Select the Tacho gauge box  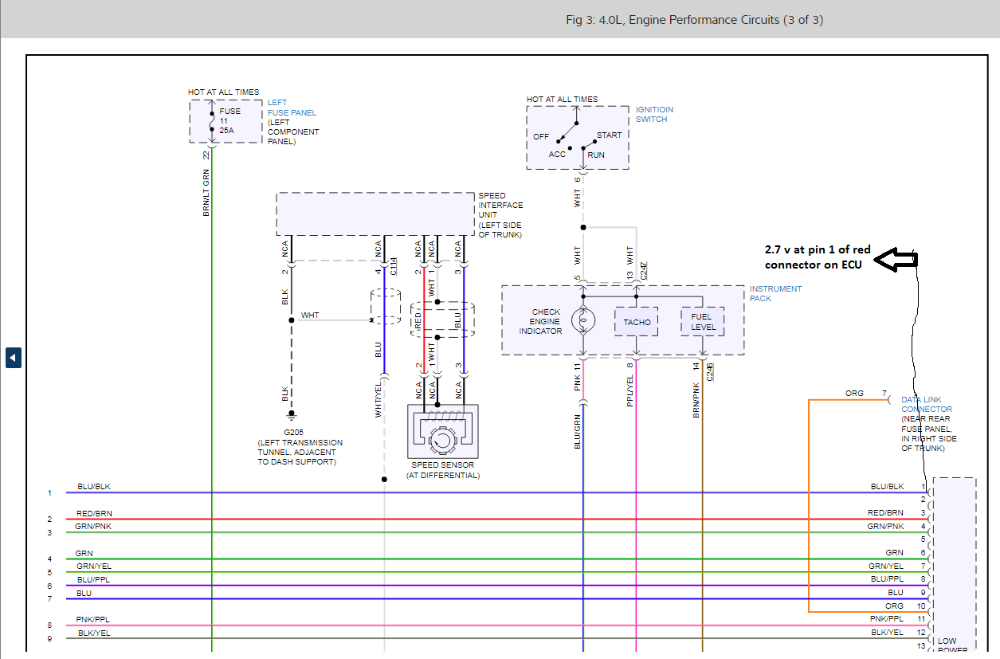coord(636,321)
